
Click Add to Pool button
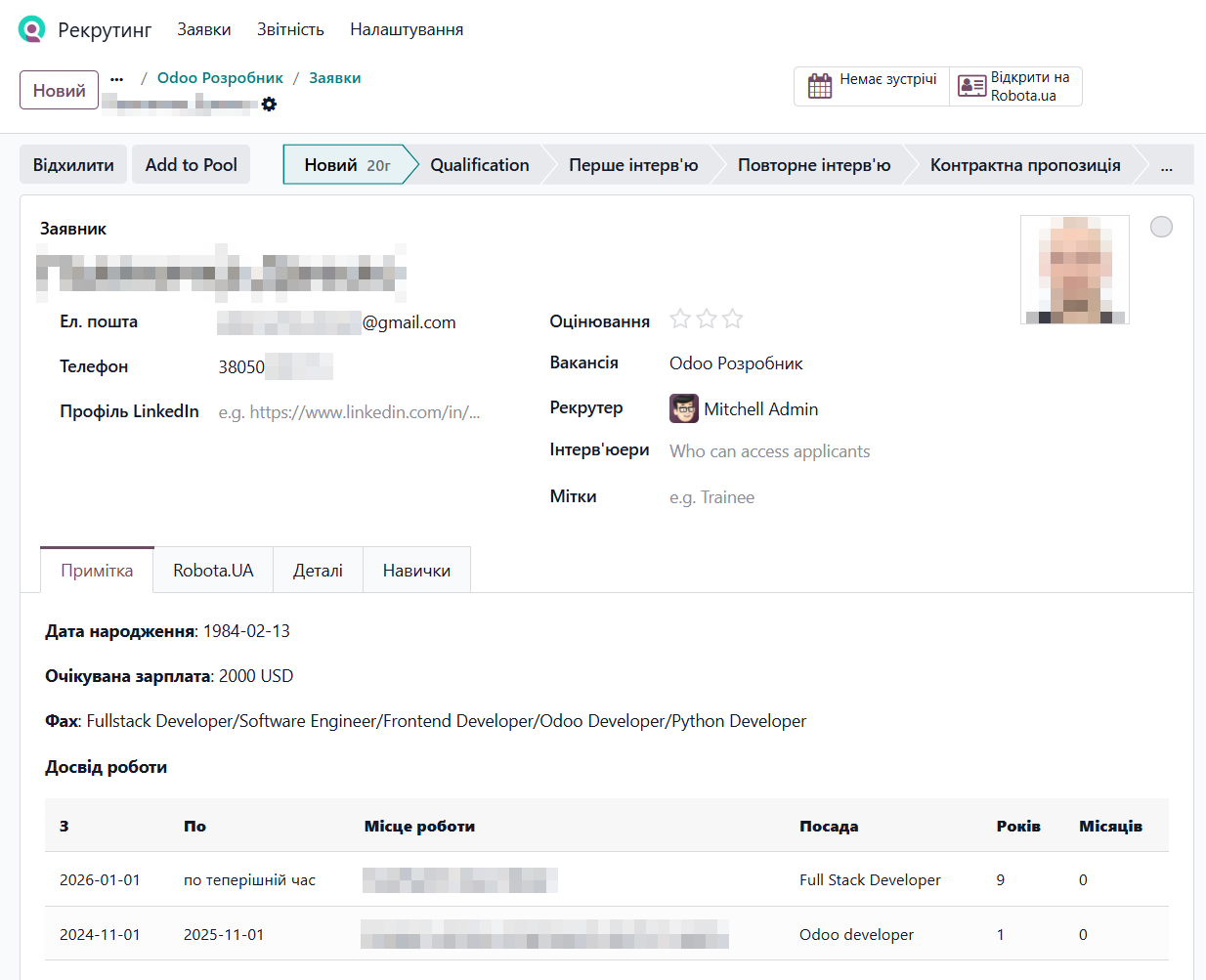click(192, 164)
